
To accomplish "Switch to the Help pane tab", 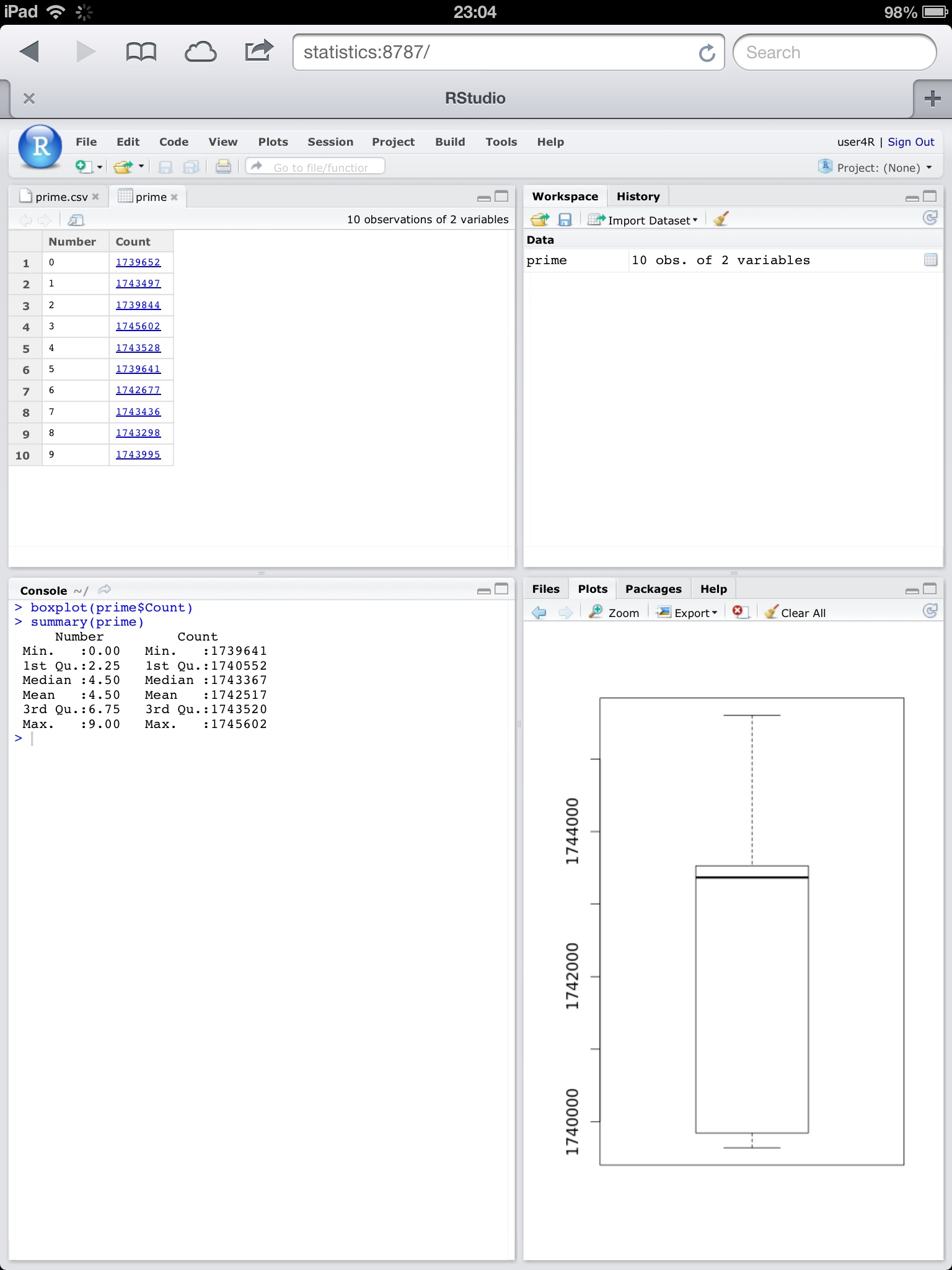I will (x=713, y=589).
